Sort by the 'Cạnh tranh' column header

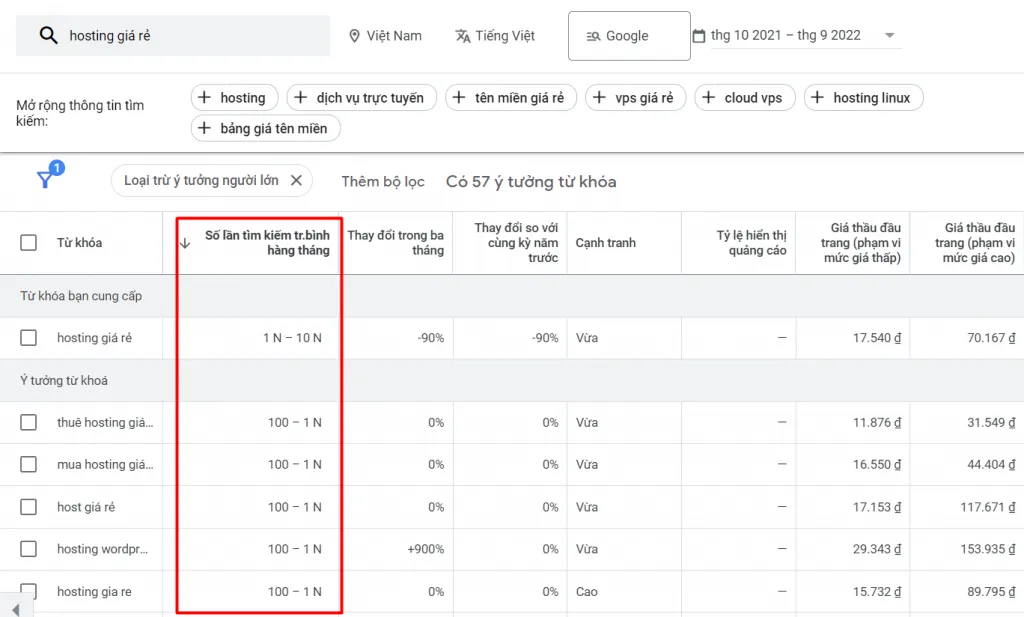click(x=605, y=243)
